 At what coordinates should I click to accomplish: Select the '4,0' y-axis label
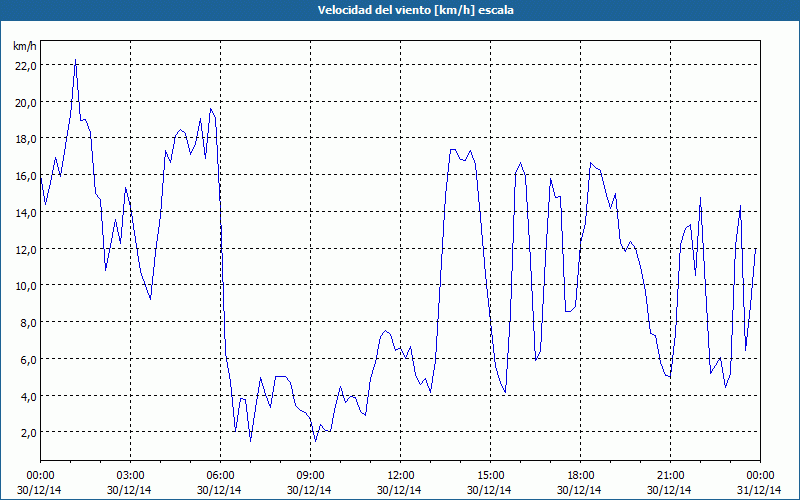29,396
